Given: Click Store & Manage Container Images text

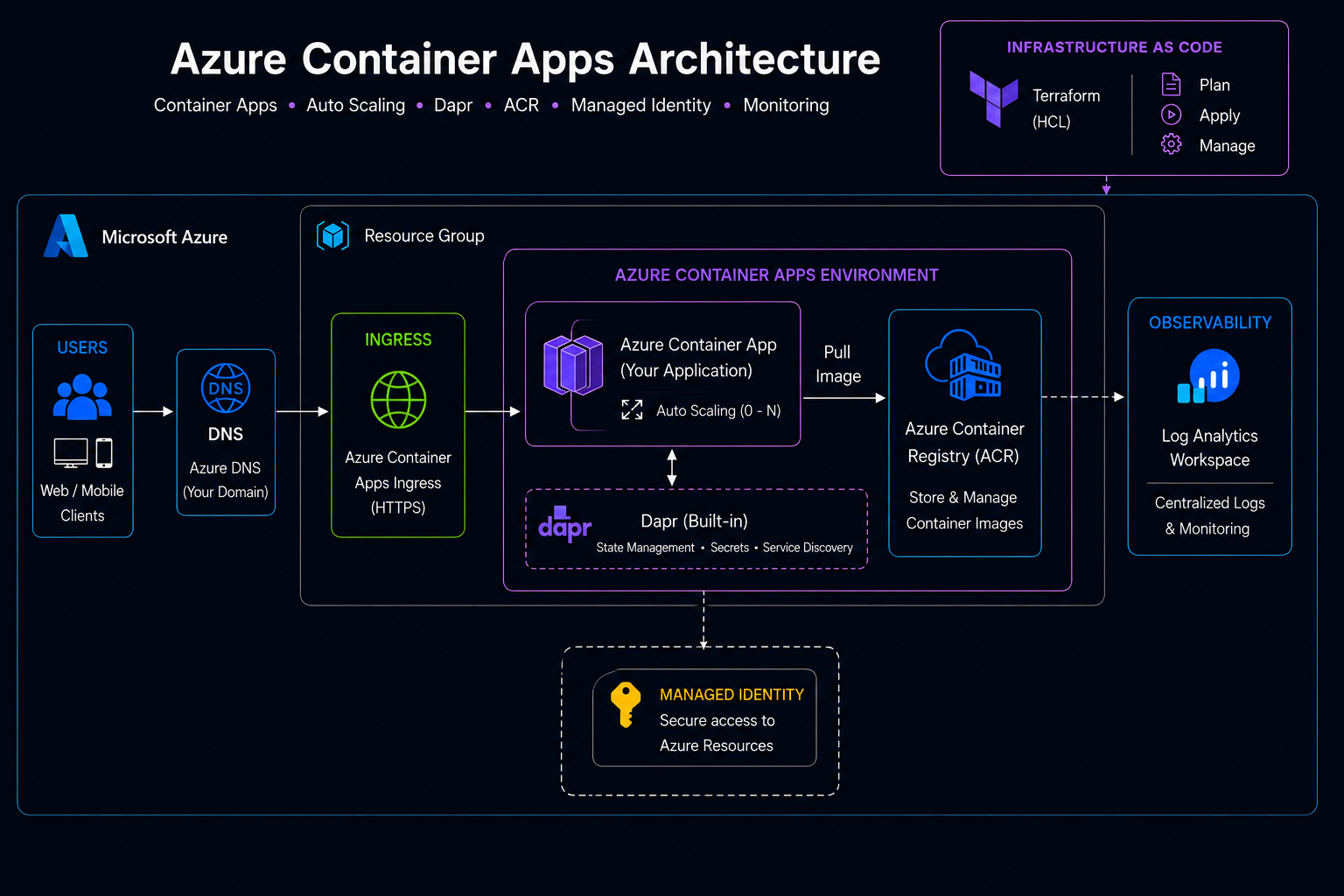Looking at the screenshot, I should tap(964, 510).
